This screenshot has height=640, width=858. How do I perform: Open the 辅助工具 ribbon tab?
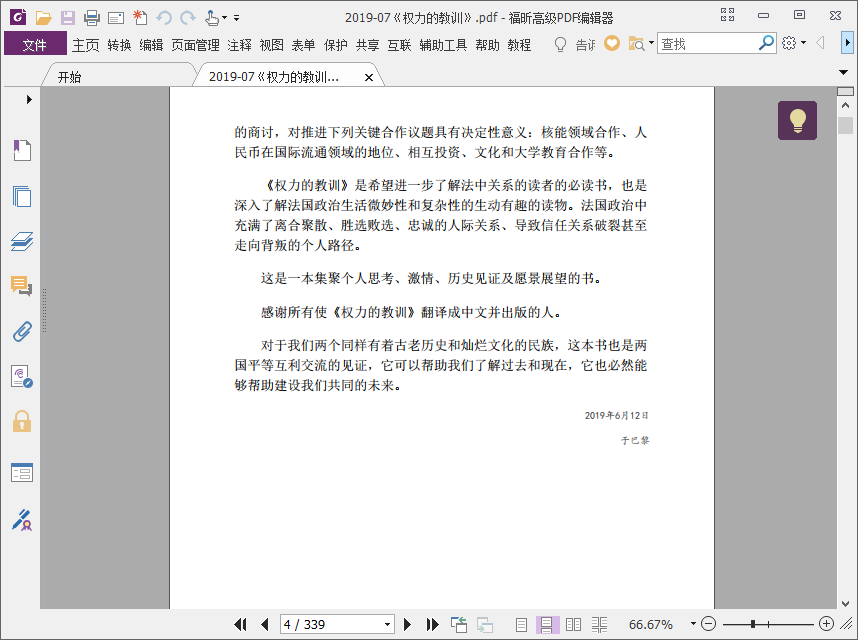click(x=443, y=45)
